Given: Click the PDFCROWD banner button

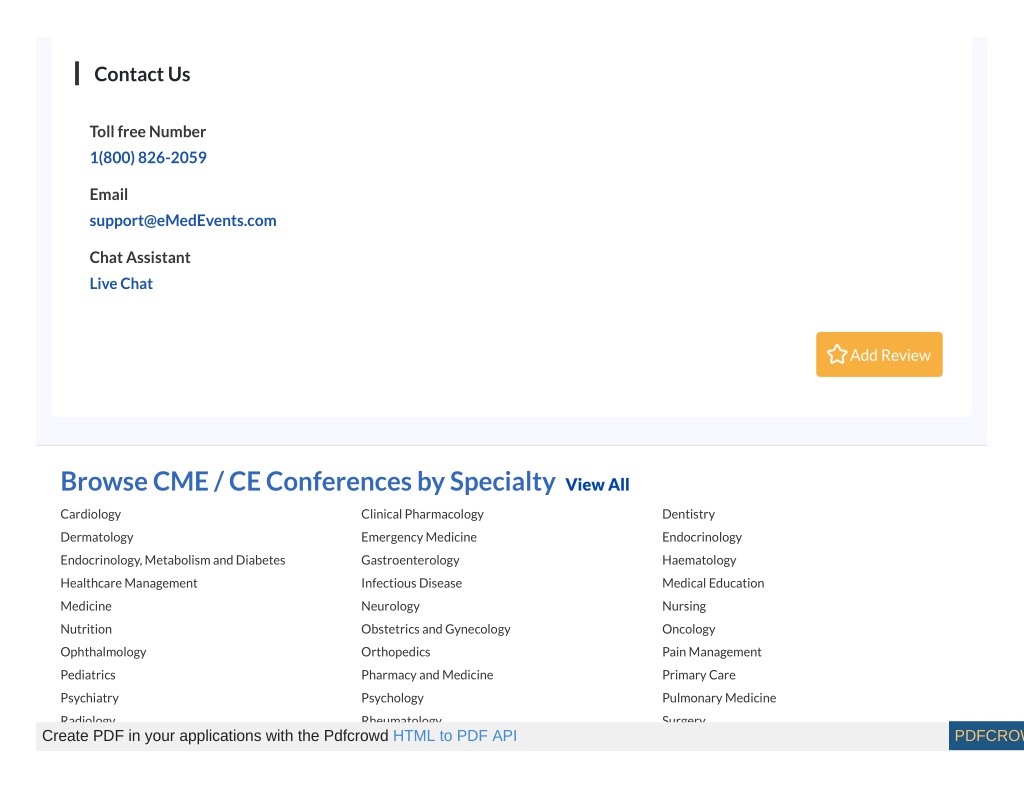Looking at the screenshot, I should (x=986, y=736).
